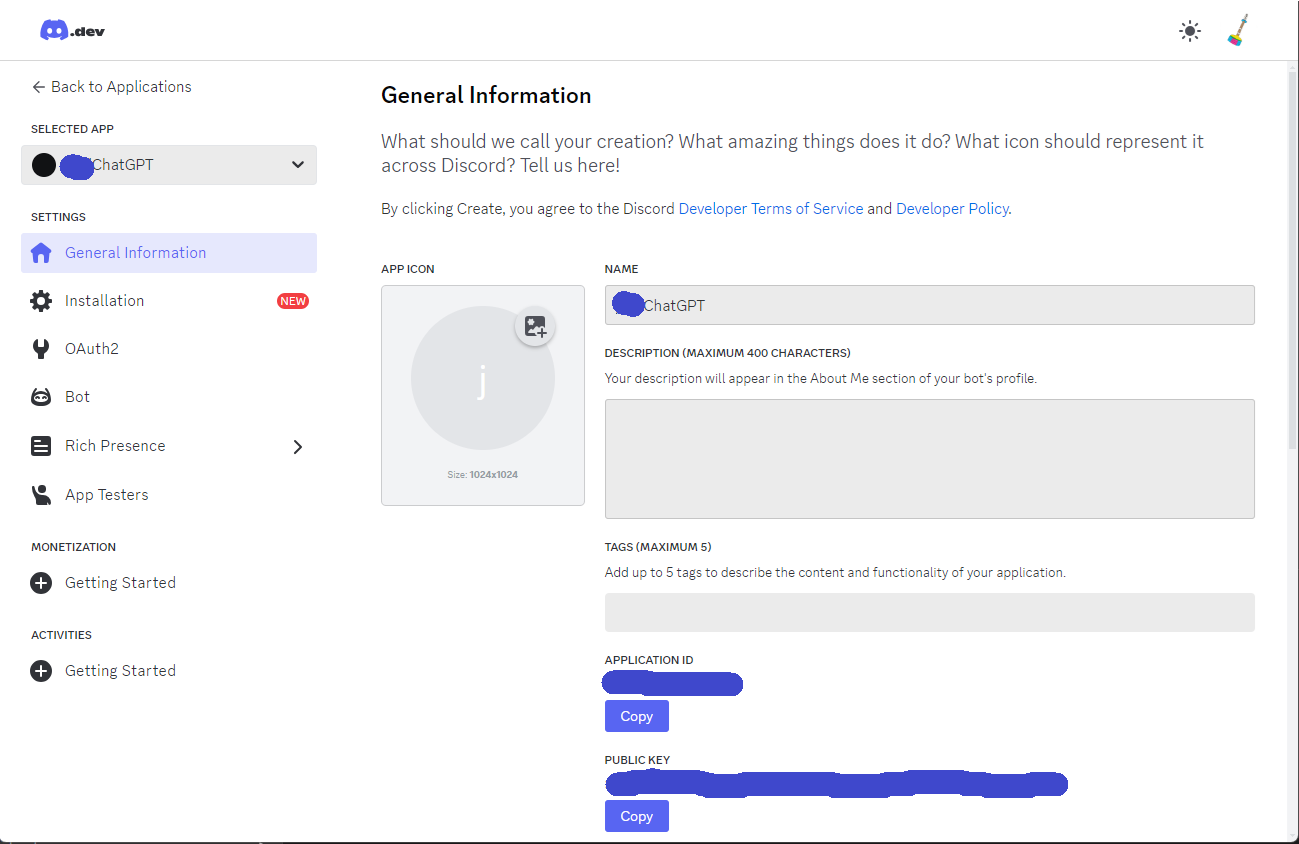Expand Rich Presence chevron
Image resolution: width=1299 pixels, height=844 pixels.
tap(297, 447)
